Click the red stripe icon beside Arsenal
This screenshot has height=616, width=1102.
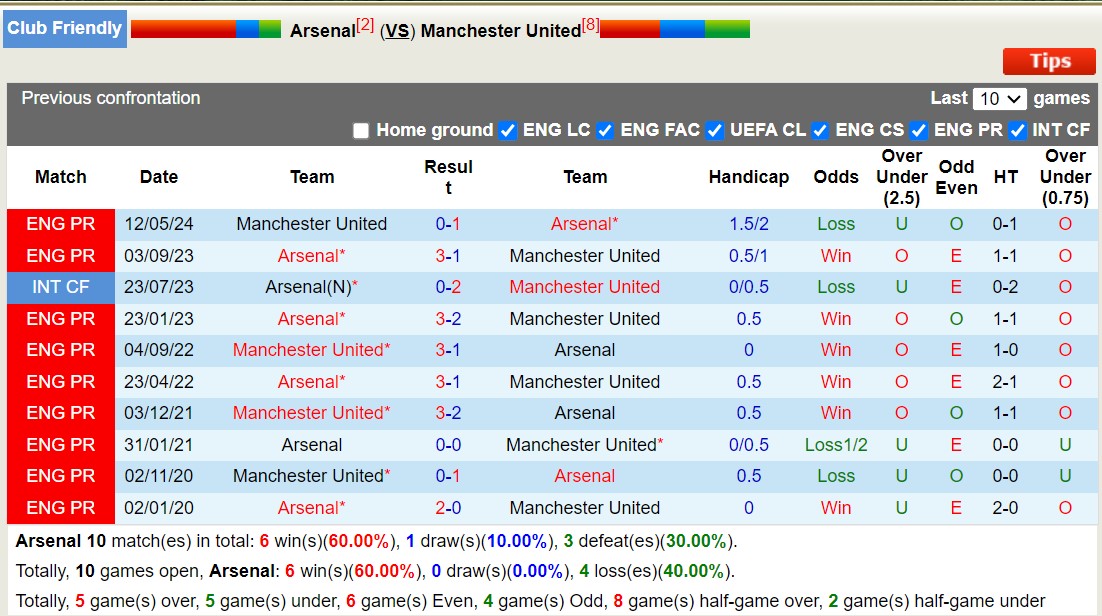(x=182, y=28)
